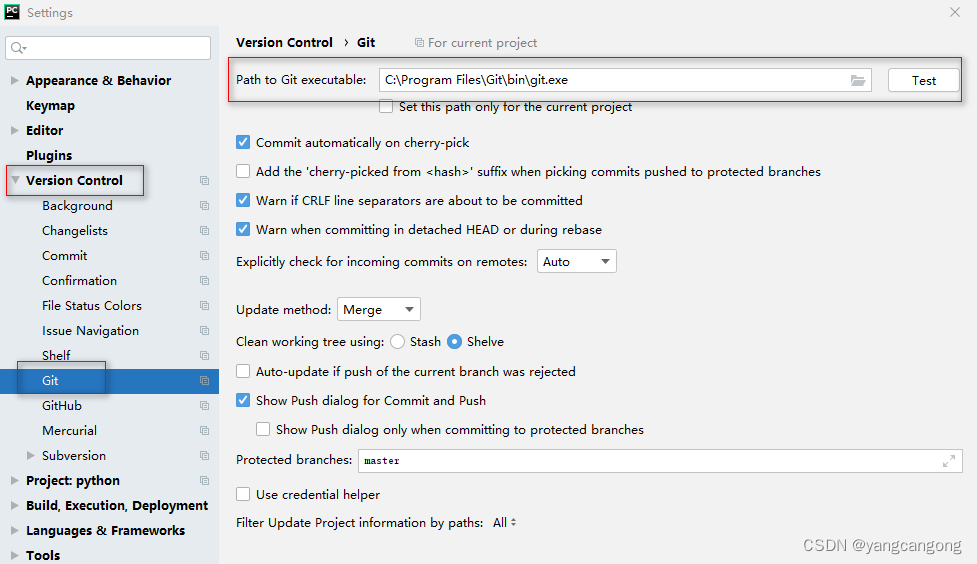The height and width of the screenshot is (564, 977).
Task: Click the expand icon in Protected branches field
Action: click(948, 461)
